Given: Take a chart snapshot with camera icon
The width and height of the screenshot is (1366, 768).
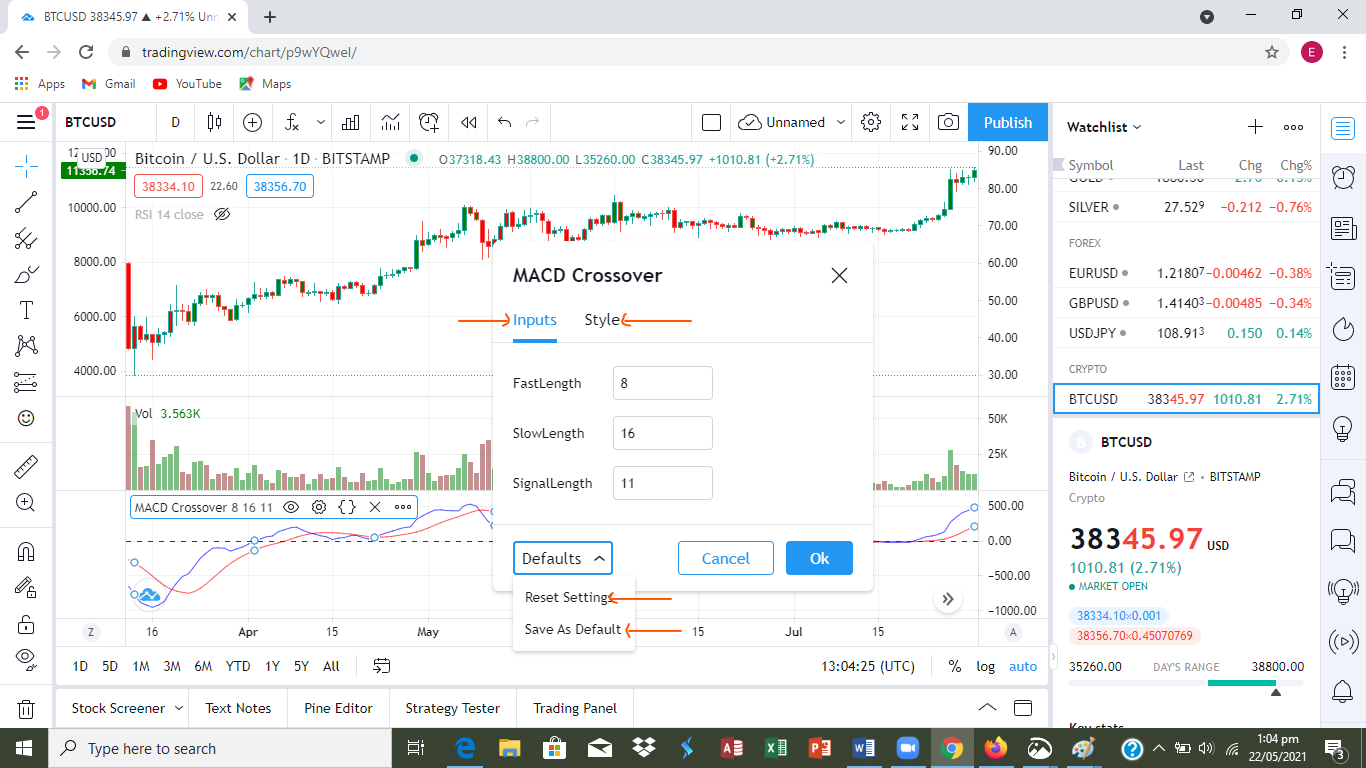Looking at the screenshot, I should coord(948,122).
